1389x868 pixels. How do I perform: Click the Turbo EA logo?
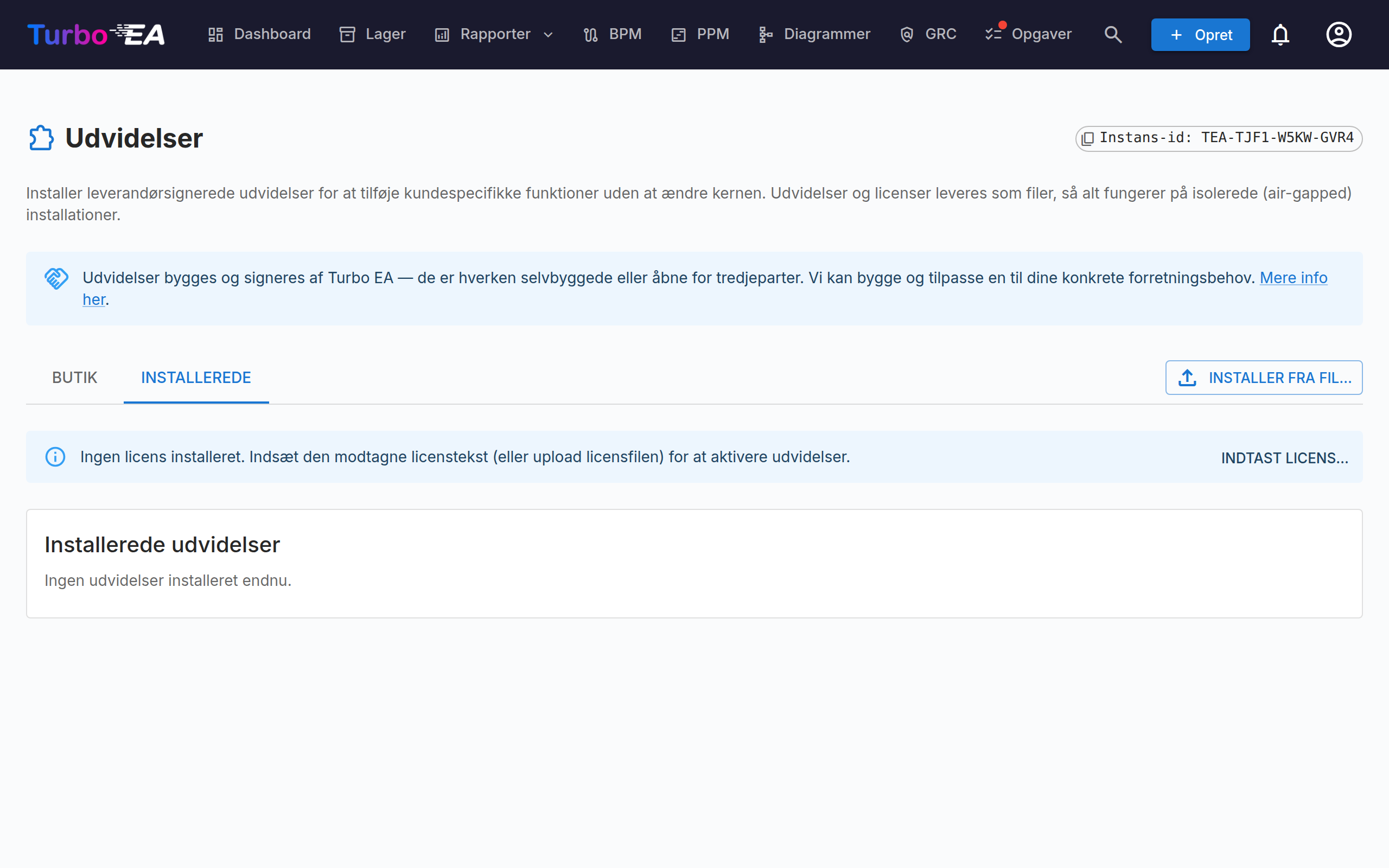(x=96, y=34)
